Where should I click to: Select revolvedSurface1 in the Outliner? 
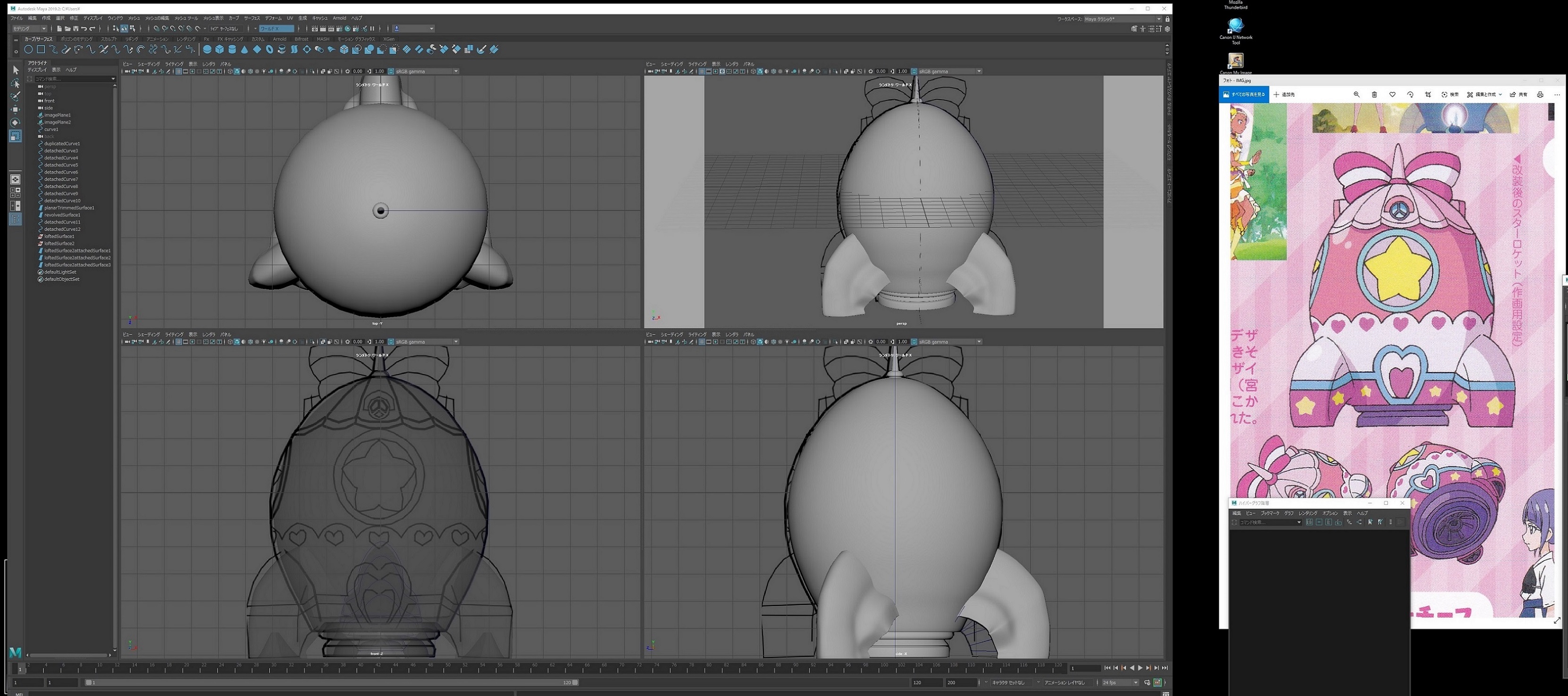click(62, 215)
